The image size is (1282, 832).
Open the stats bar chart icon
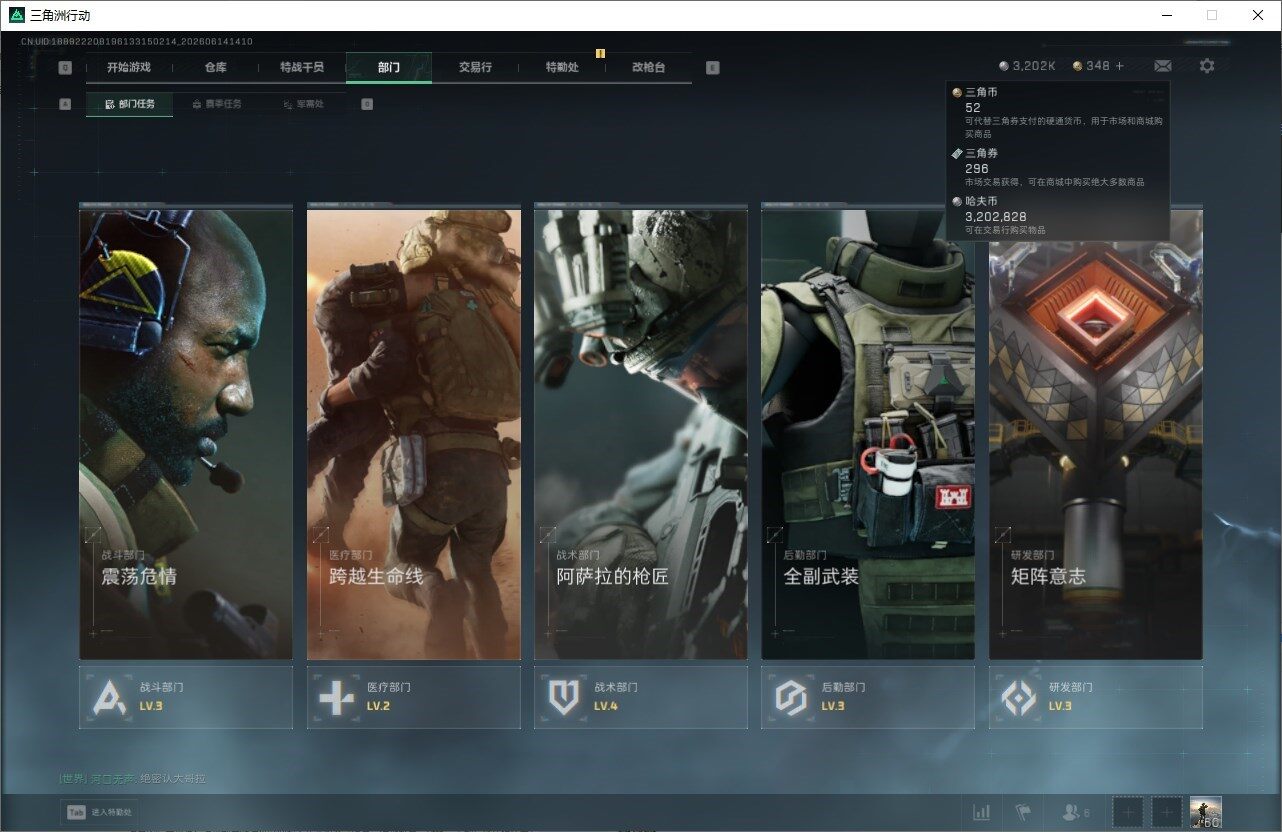point(982,812)
